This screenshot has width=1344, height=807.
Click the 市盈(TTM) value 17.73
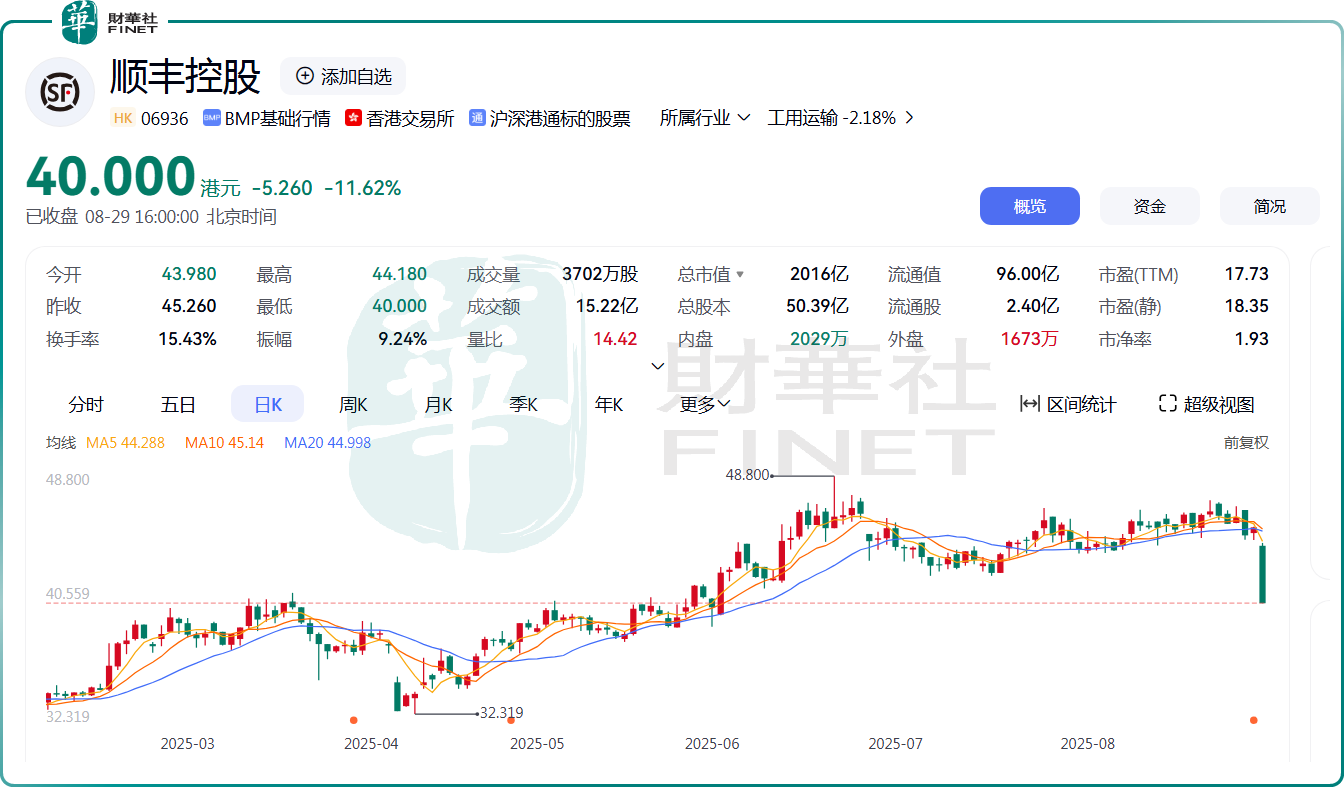pyautogui.click(x=1246, y=274)
